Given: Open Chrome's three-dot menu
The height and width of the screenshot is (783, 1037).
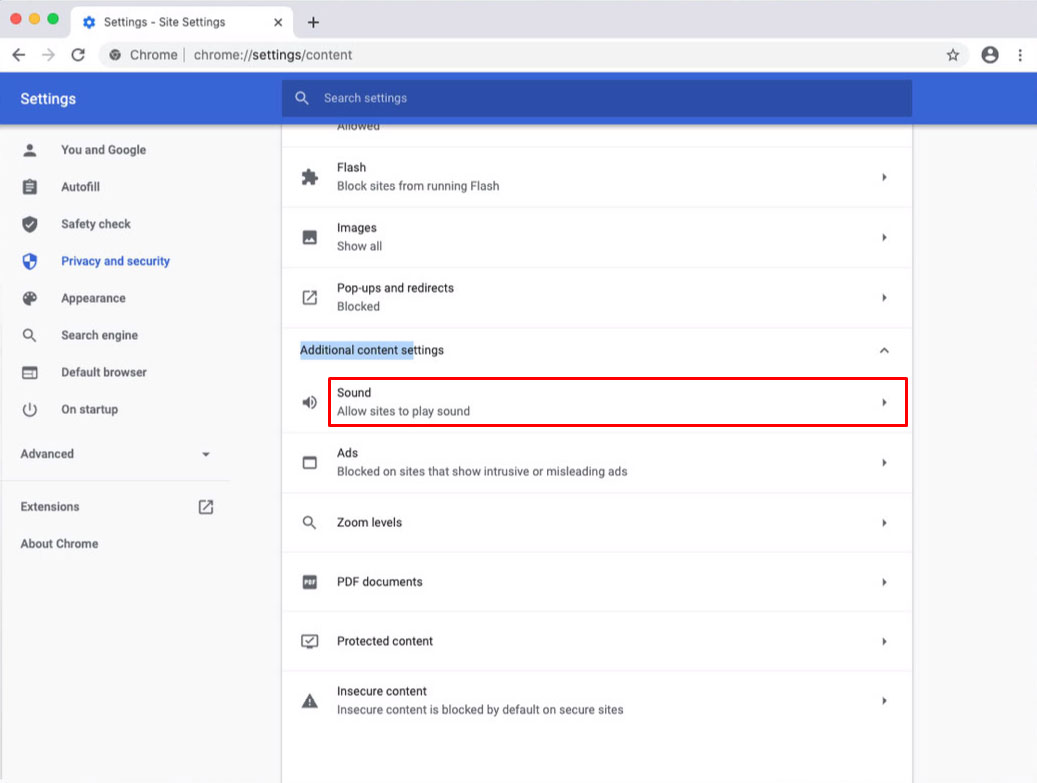Looking at the screenshot, I should tap(1020, 55).
